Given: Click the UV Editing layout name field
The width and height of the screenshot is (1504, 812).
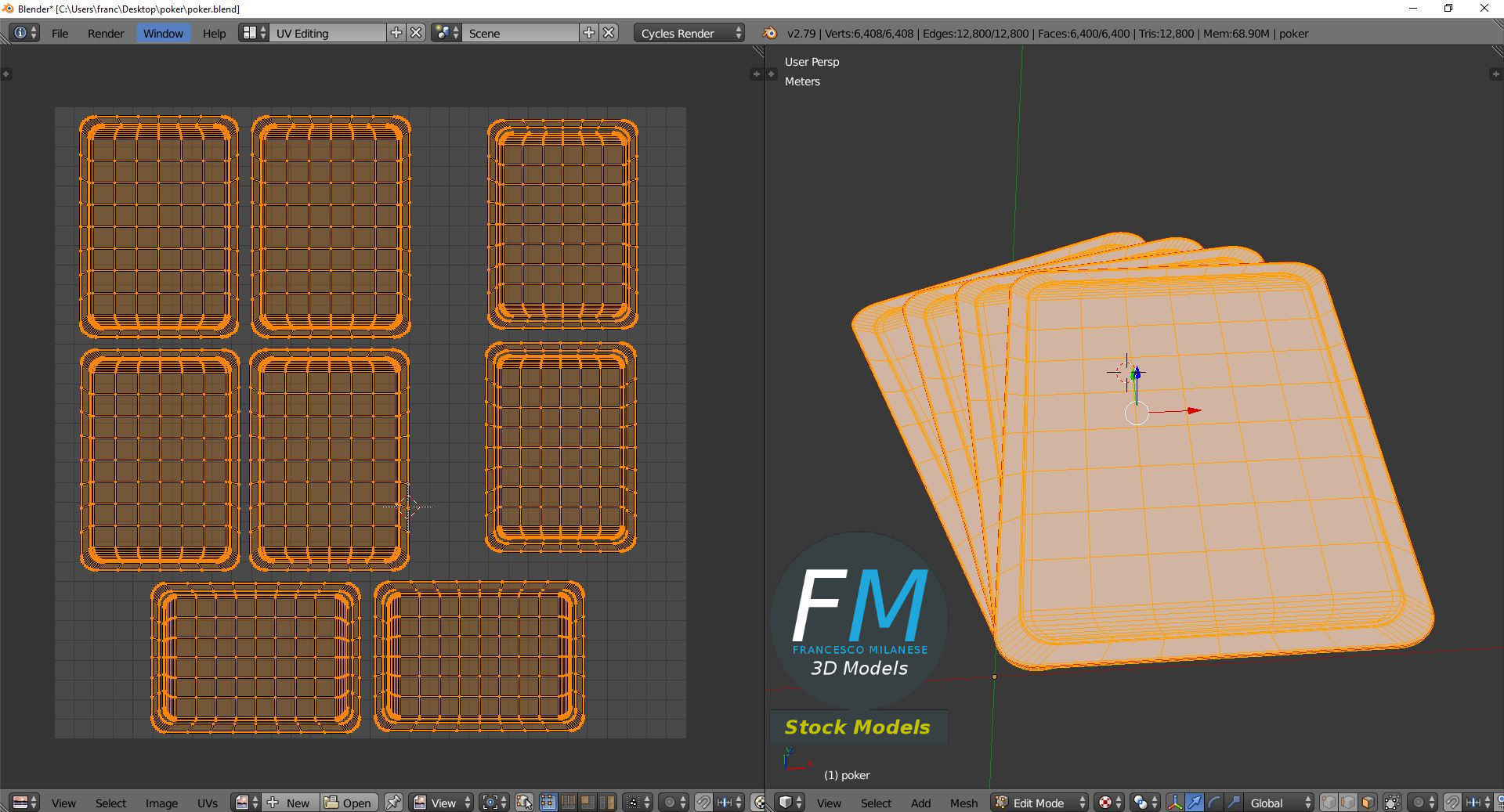Looking at the screenshot, I should coord(329,33).
